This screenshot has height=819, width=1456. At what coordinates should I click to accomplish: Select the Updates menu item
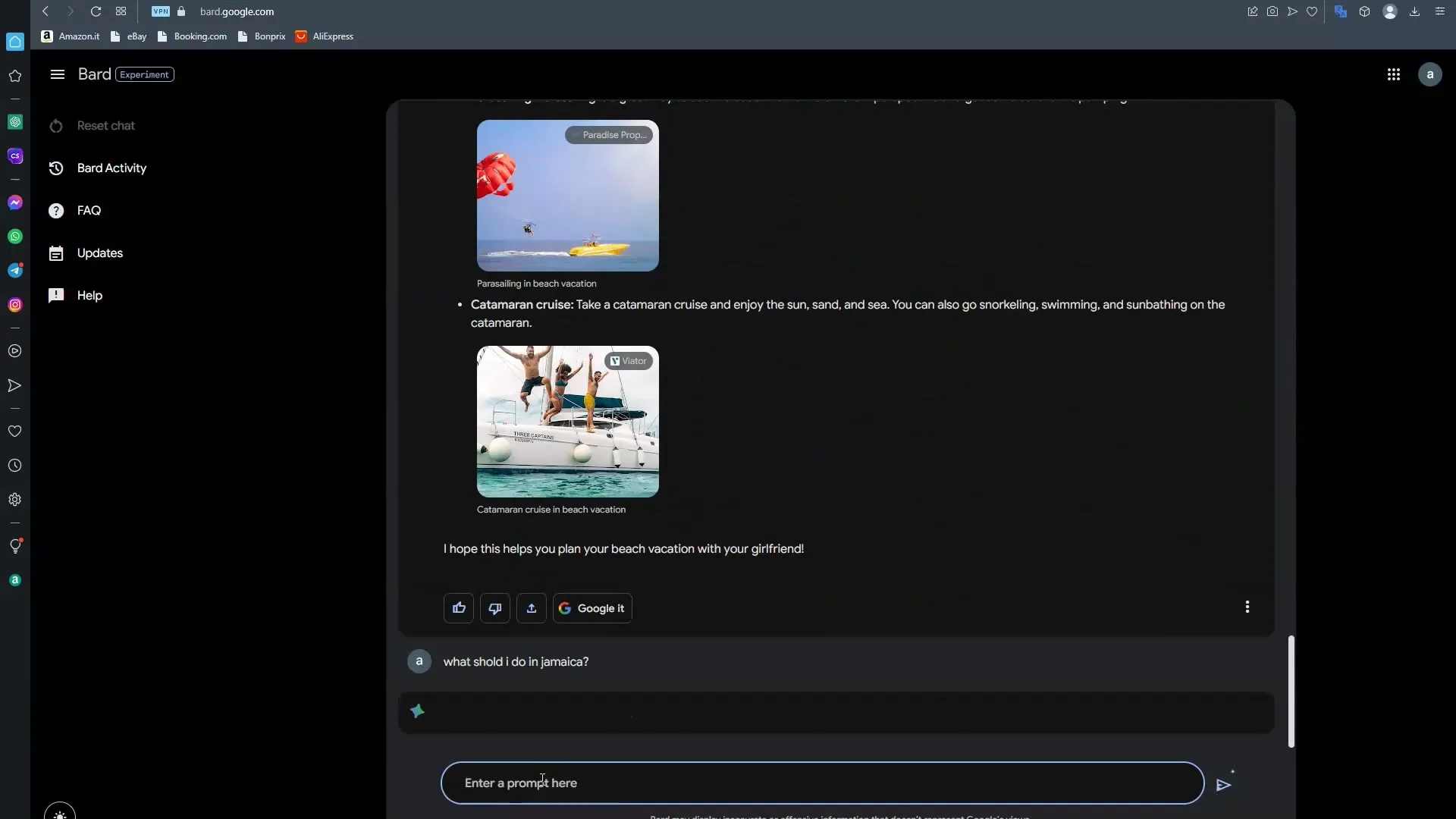[99, 253]
